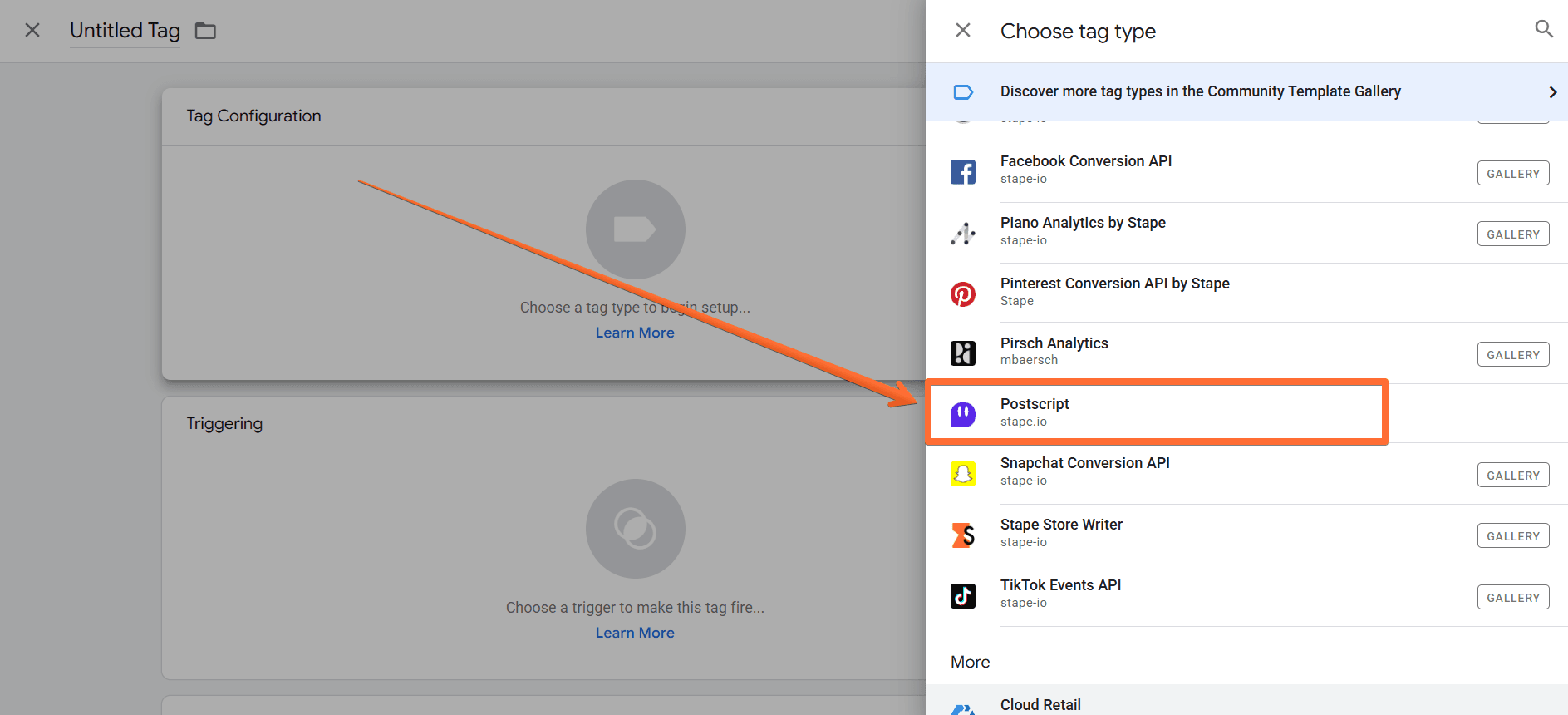Viewport: 1568px width, 715px height.
Task: Select Pirsch Analytics tag type
Action: tap(1246, 353)
